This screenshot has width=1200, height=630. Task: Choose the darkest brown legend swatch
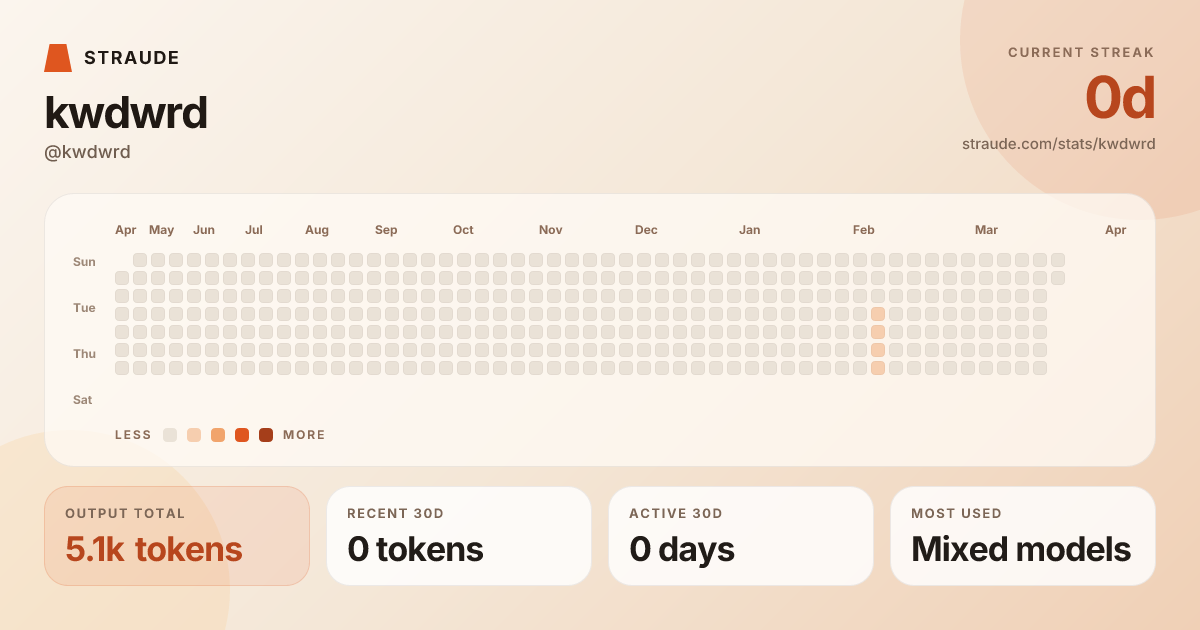point(266,435)
